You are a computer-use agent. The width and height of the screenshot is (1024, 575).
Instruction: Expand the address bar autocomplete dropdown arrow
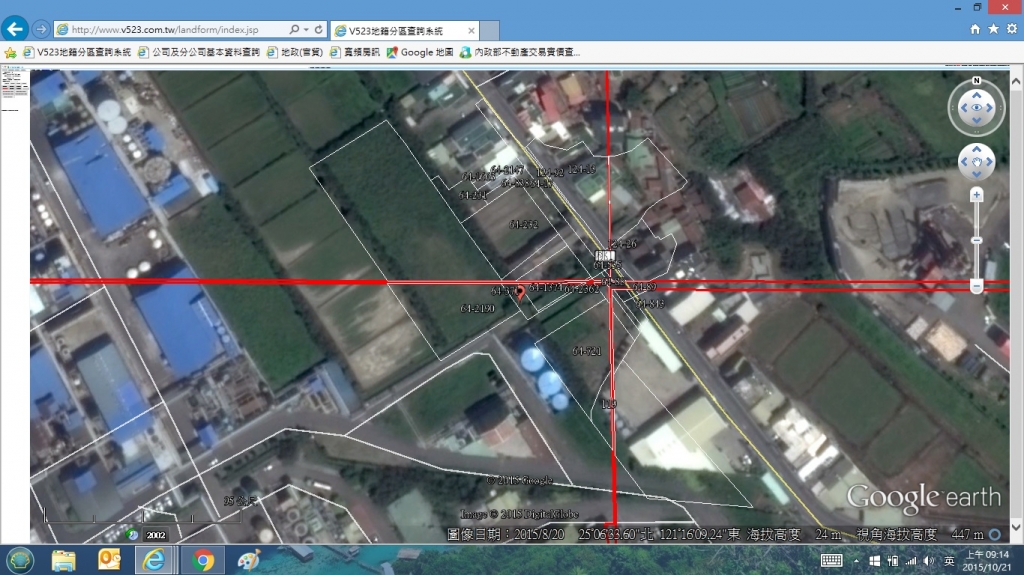[306, 30]
